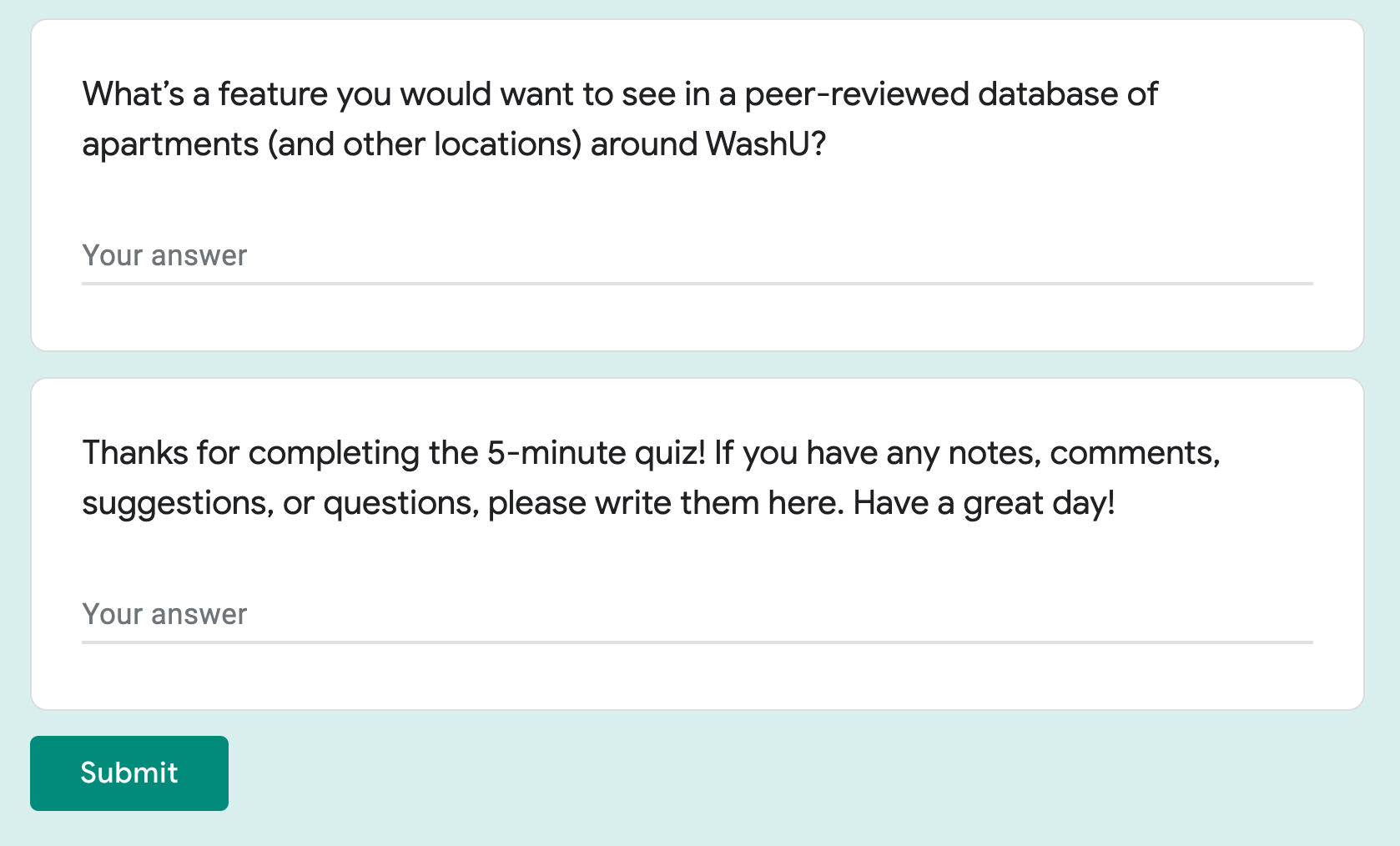The width and height of the screenshot is (1400, 846).
Task: Click the green Submit button
Action: (x=129, y=773)
